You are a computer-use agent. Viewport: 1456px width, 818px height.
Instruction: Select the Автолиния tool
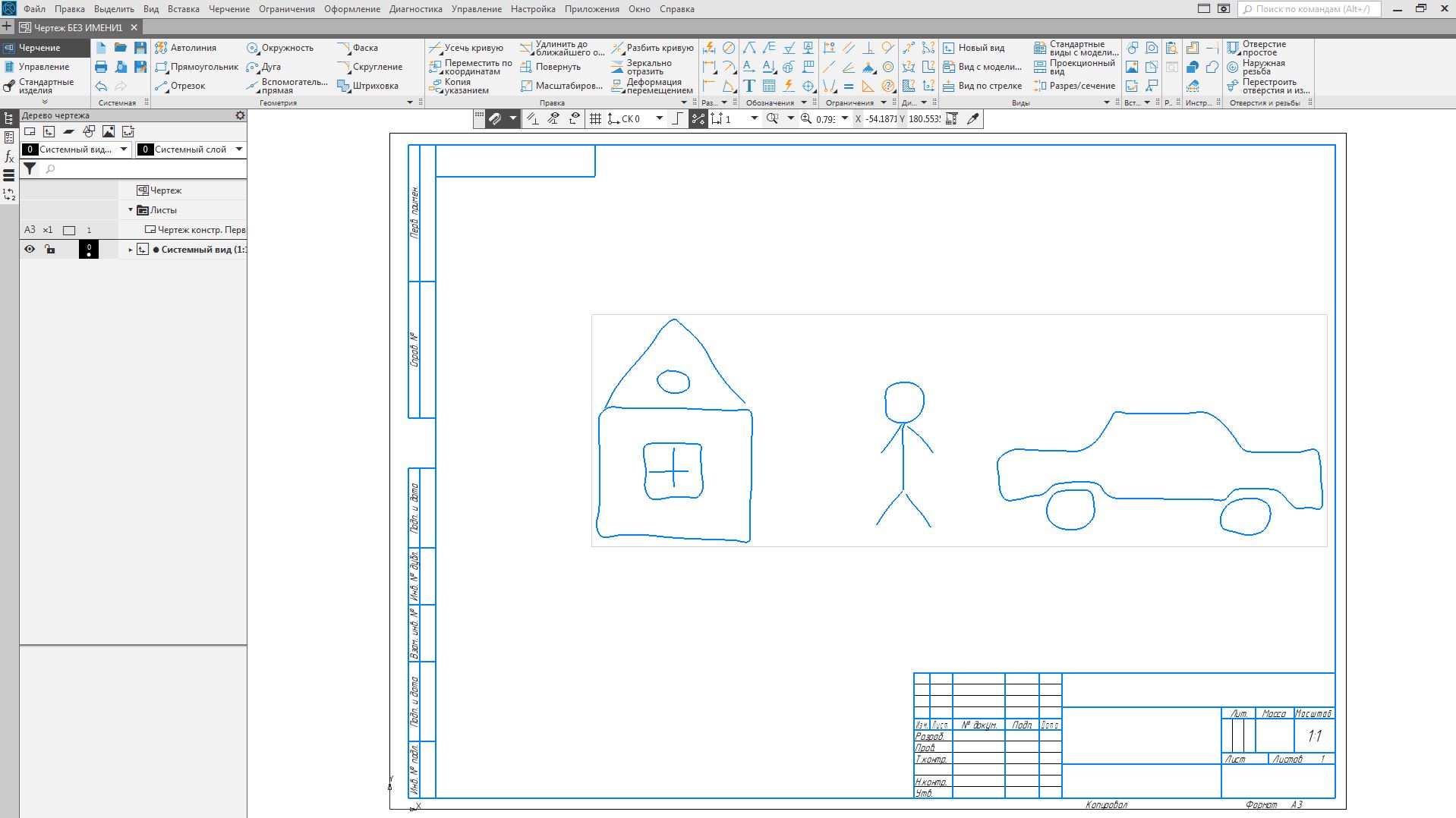[x=186, y=48]
